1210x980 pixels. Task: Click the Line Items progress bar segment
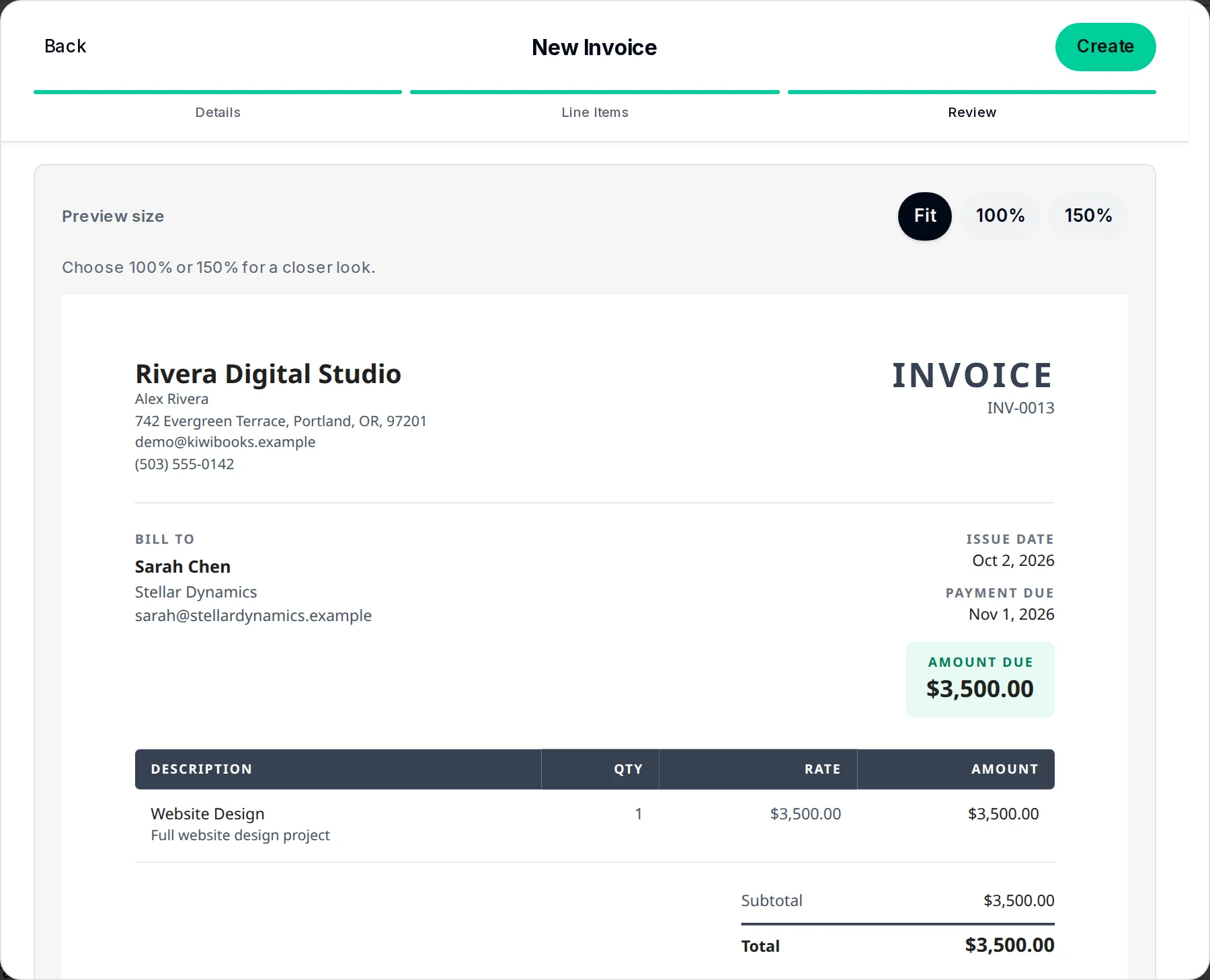[595, 92]
